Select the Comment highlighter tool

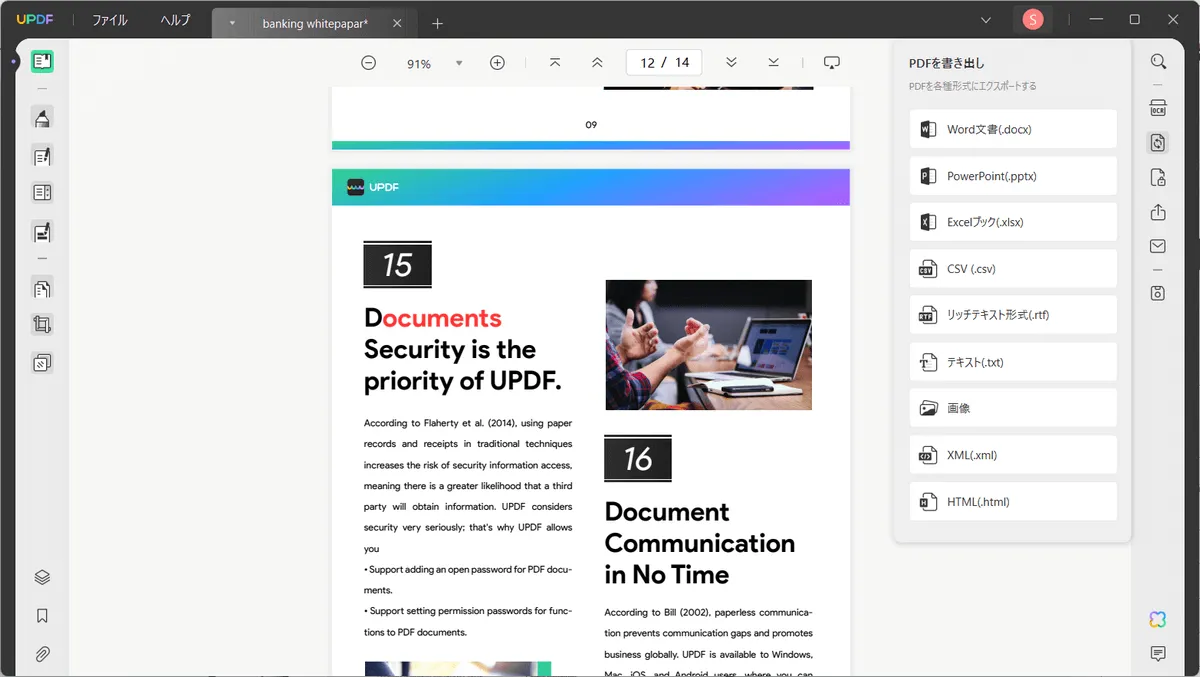click(42, 118)
